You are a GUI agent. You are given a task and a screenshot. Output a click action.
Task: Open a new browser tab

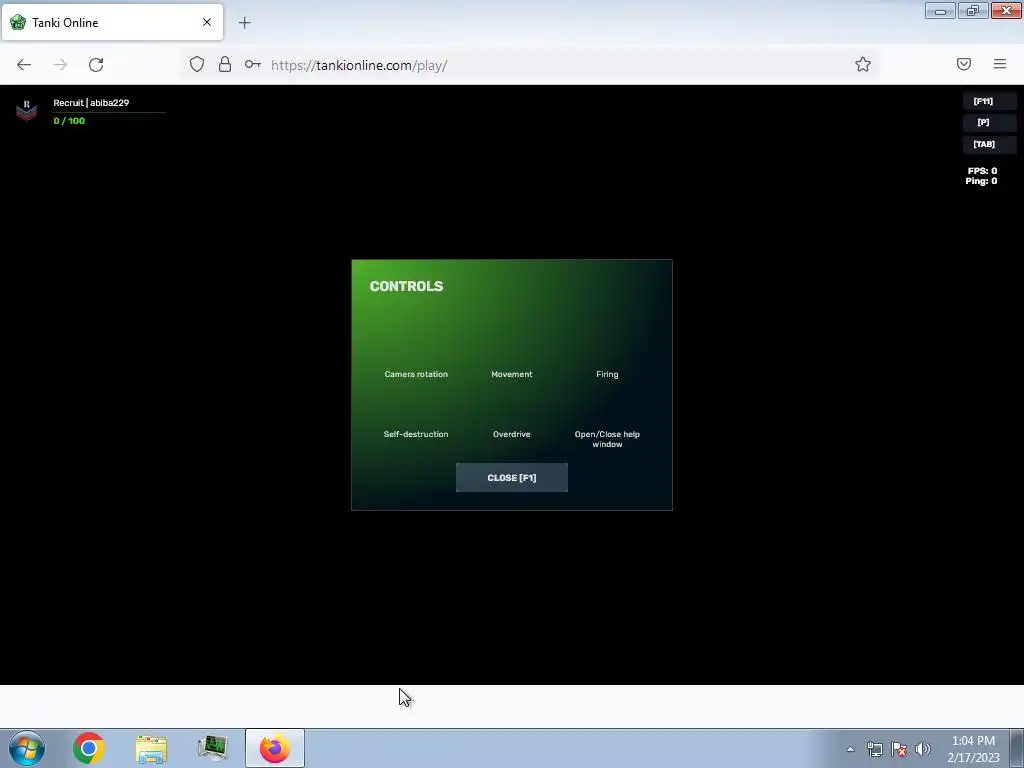(244, 23)
